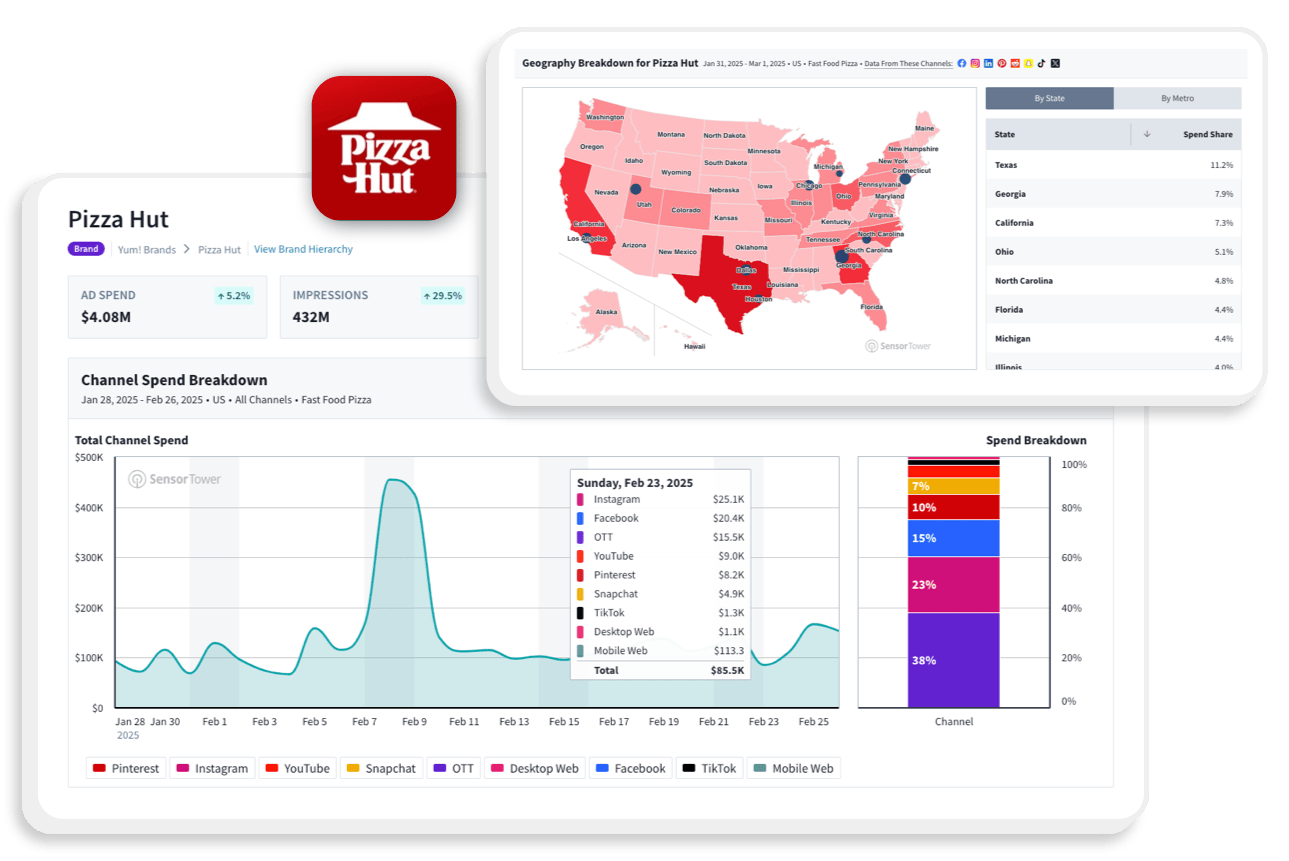The image size is (1289, 861).
Task: Open the View Brand Hierarchy link
Action: [303, 249]
